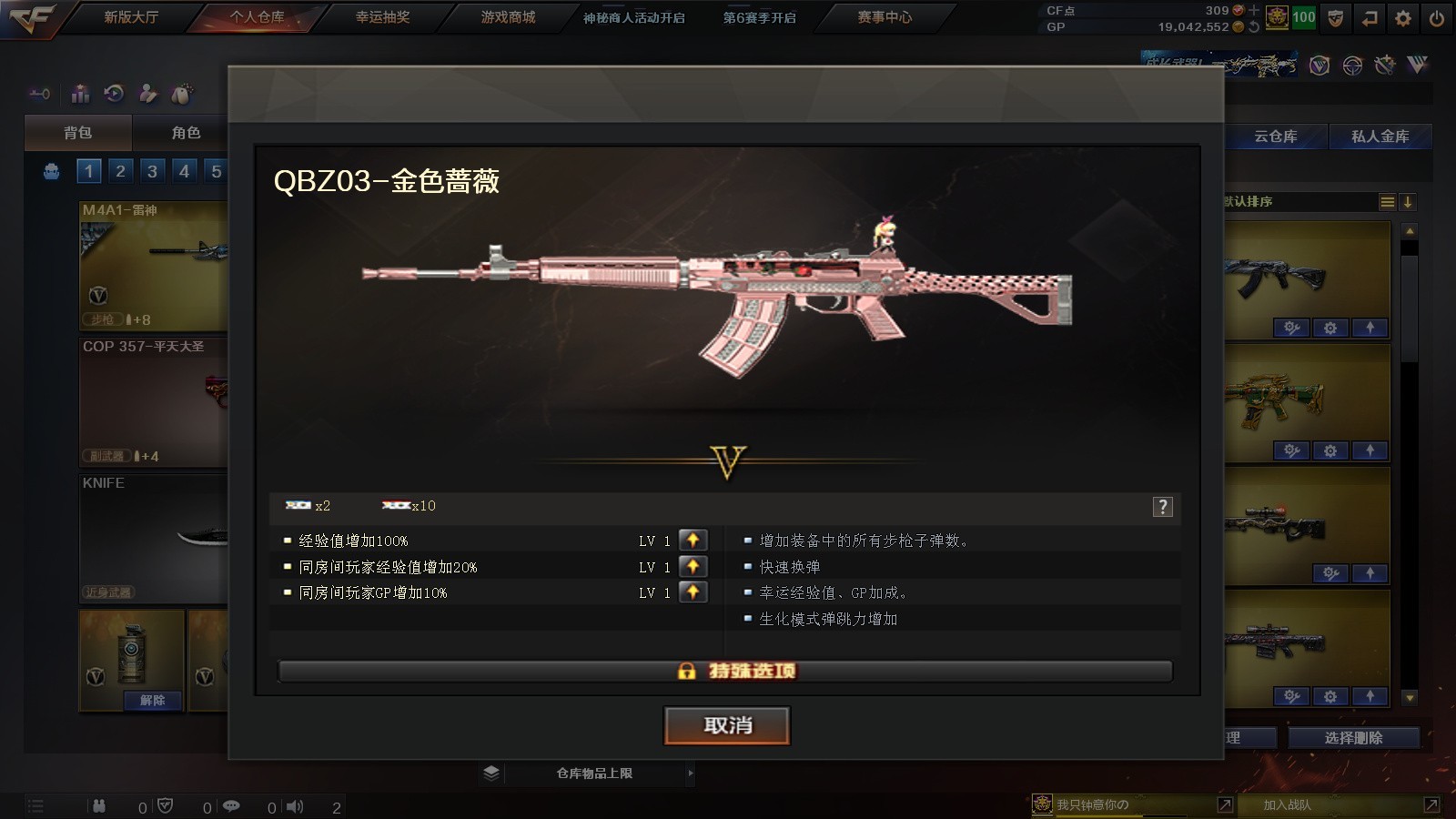Screen dimensions: 1456x819
Task: Upgrade 同房间玩家经验值增加20% with its arrow
Action: 693,566
